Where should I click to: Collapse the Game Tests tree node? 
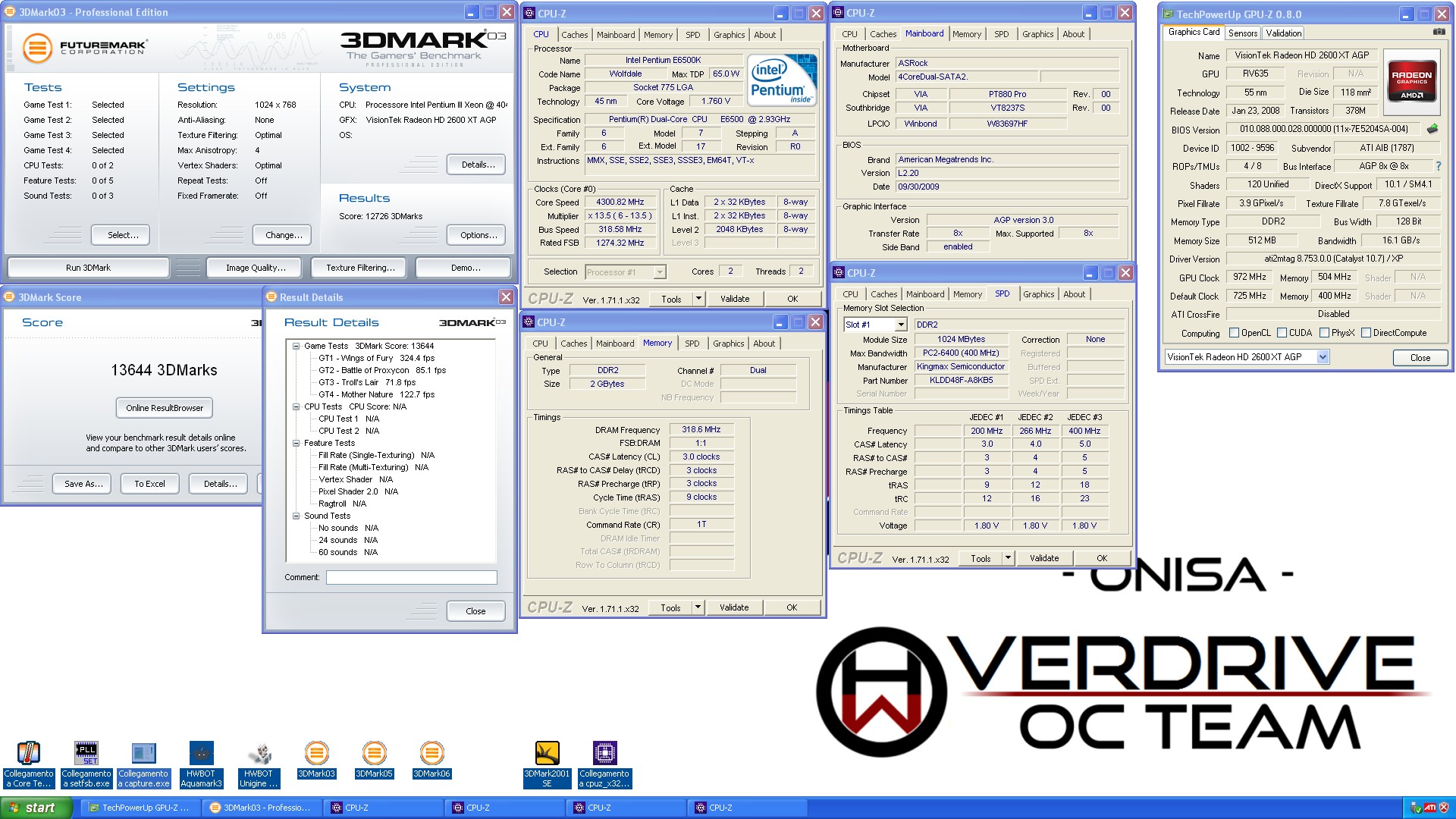tap(296, 346)
